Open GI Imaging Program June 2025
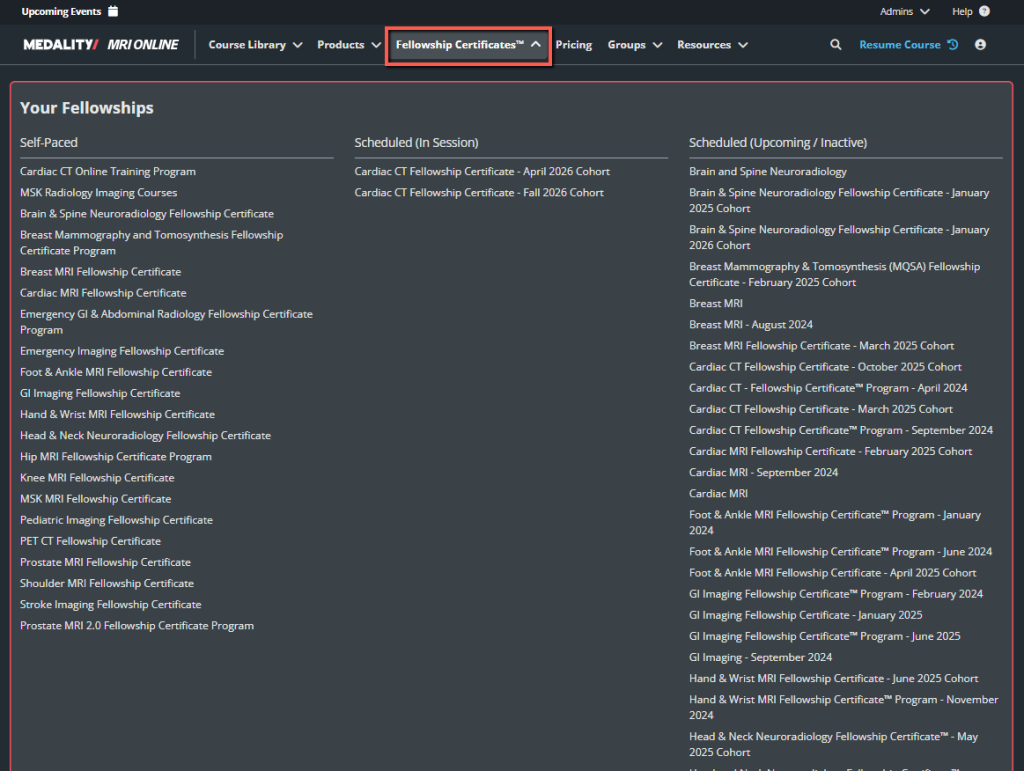 825,636
